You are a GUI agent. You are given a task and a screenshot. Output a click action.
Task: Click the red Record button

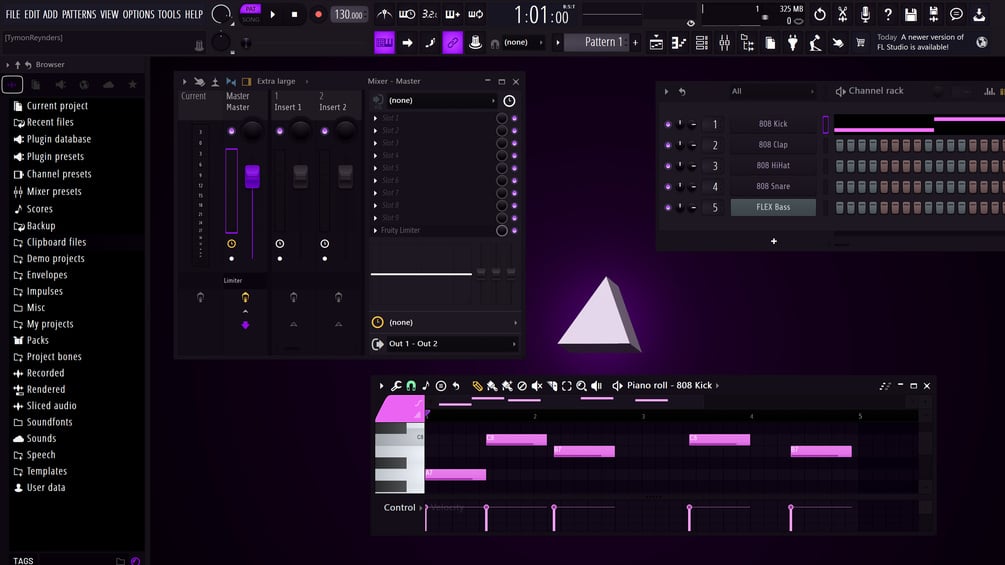point(318,14)
